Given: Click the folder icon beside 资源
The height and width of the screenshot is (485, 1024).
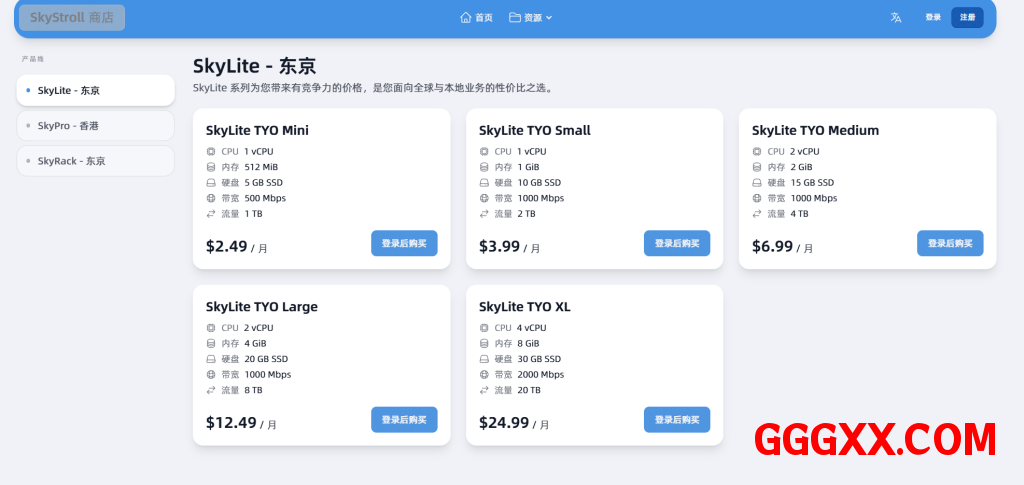Looking at the screenshot, I should 514,17.
